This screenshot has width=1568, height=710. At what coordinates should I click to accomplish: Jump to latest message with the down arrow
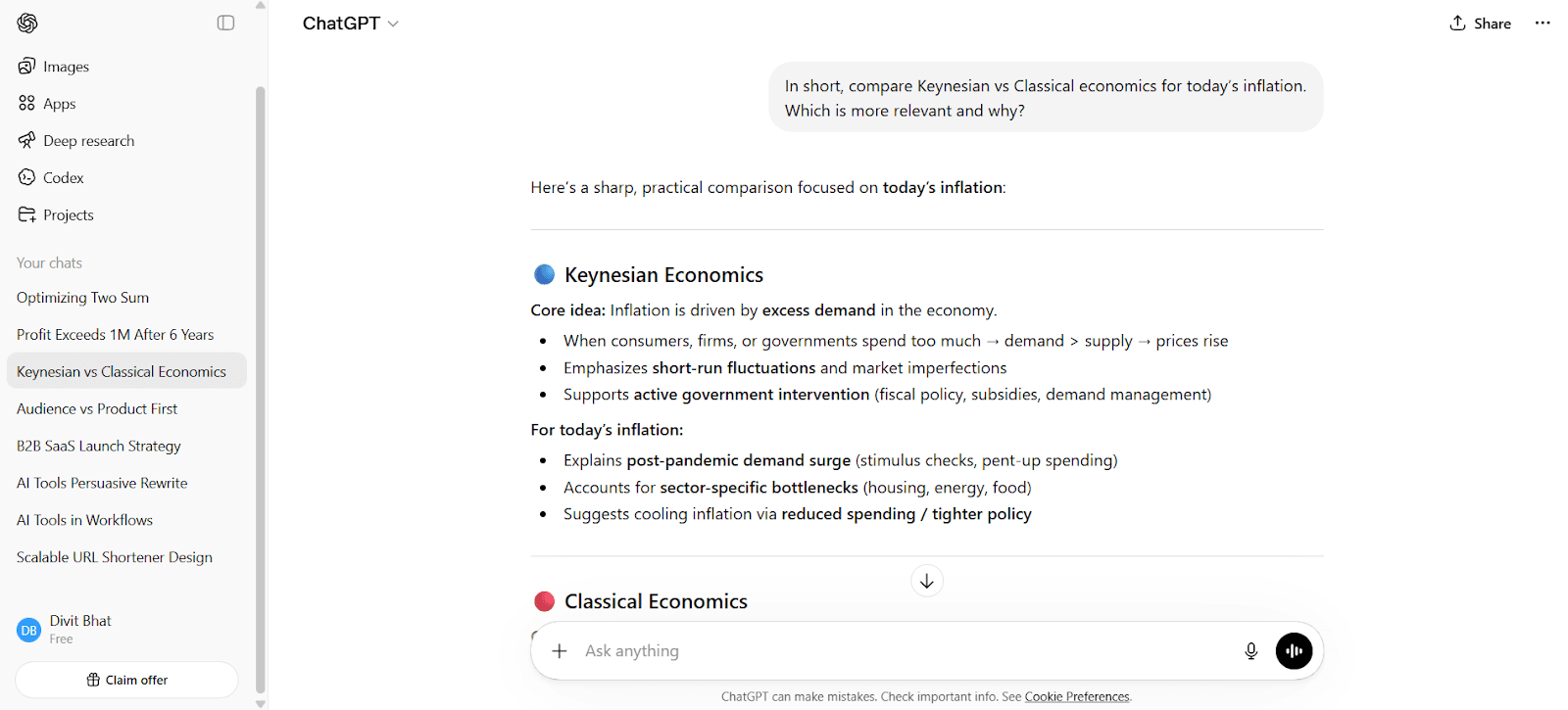click(926, 580)
